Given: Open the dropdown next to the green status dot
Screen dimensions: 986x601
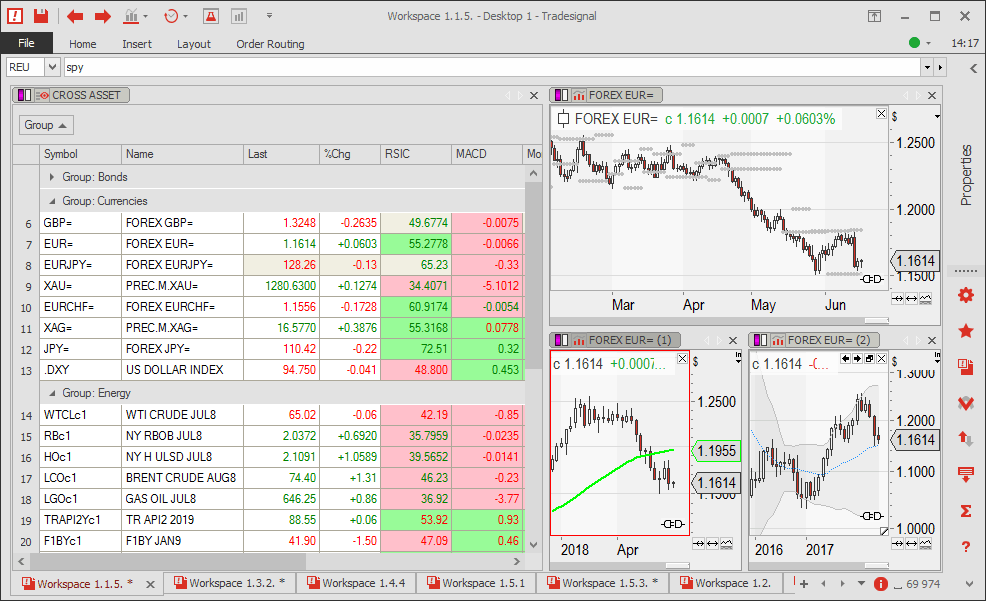Looking at the screenshot, I should coord(929,43).
